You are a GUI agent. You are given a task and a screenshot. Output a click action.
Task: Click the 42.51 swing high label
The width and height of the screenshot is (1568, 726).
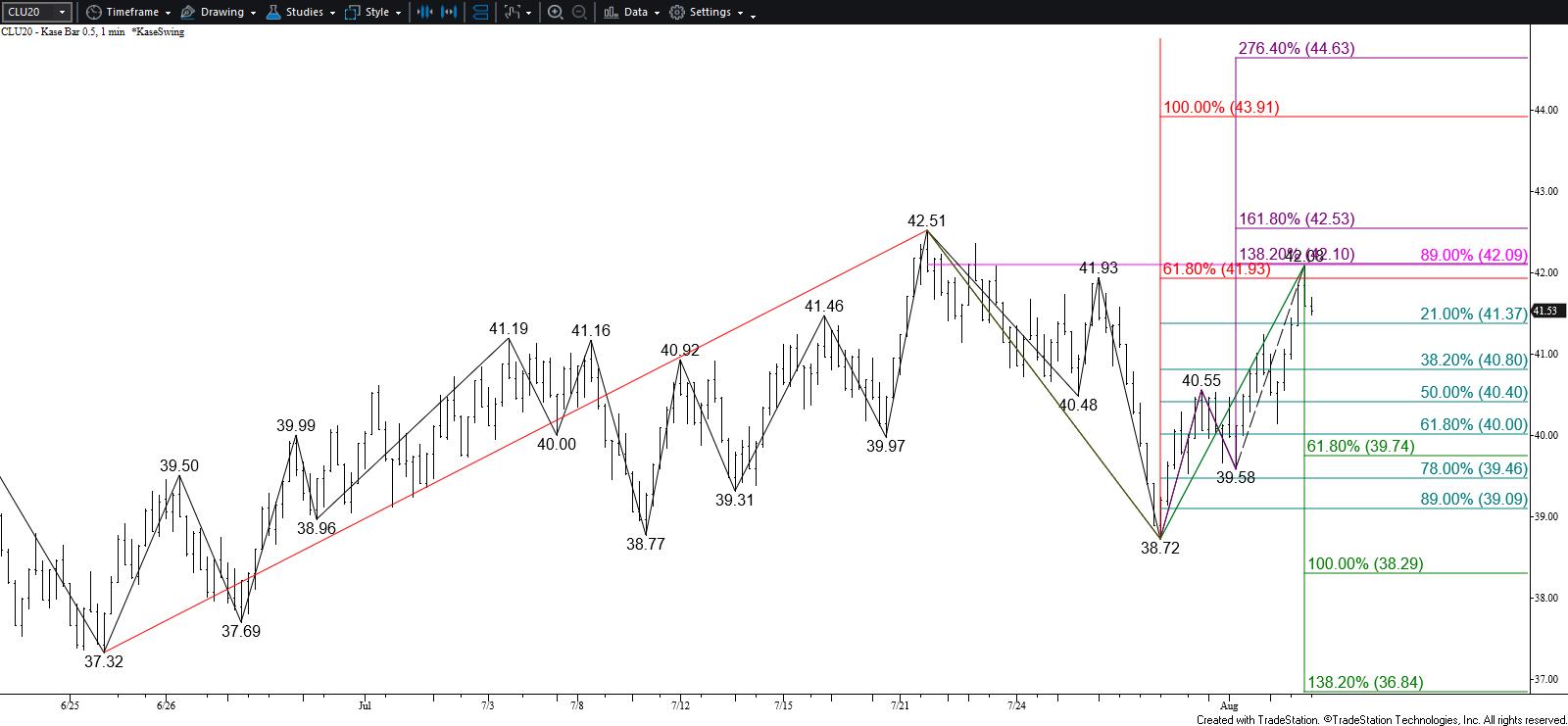pos(927,220)
